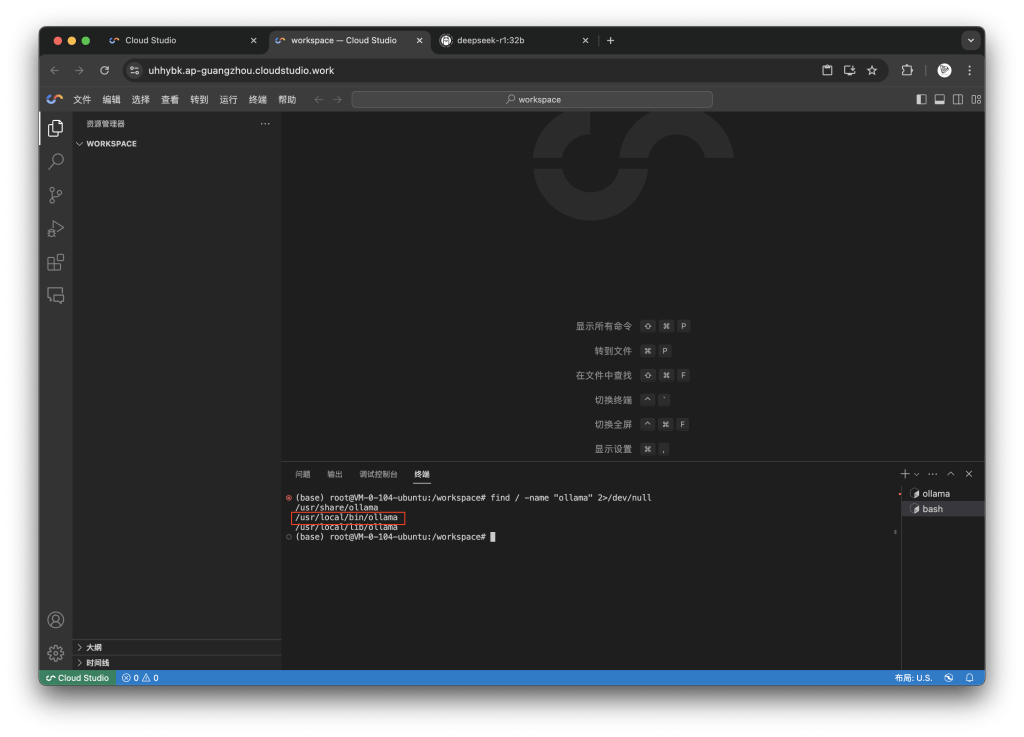Expand the 时间线 timeline section
Screen dimensions: 1024x737
(177, 663)
